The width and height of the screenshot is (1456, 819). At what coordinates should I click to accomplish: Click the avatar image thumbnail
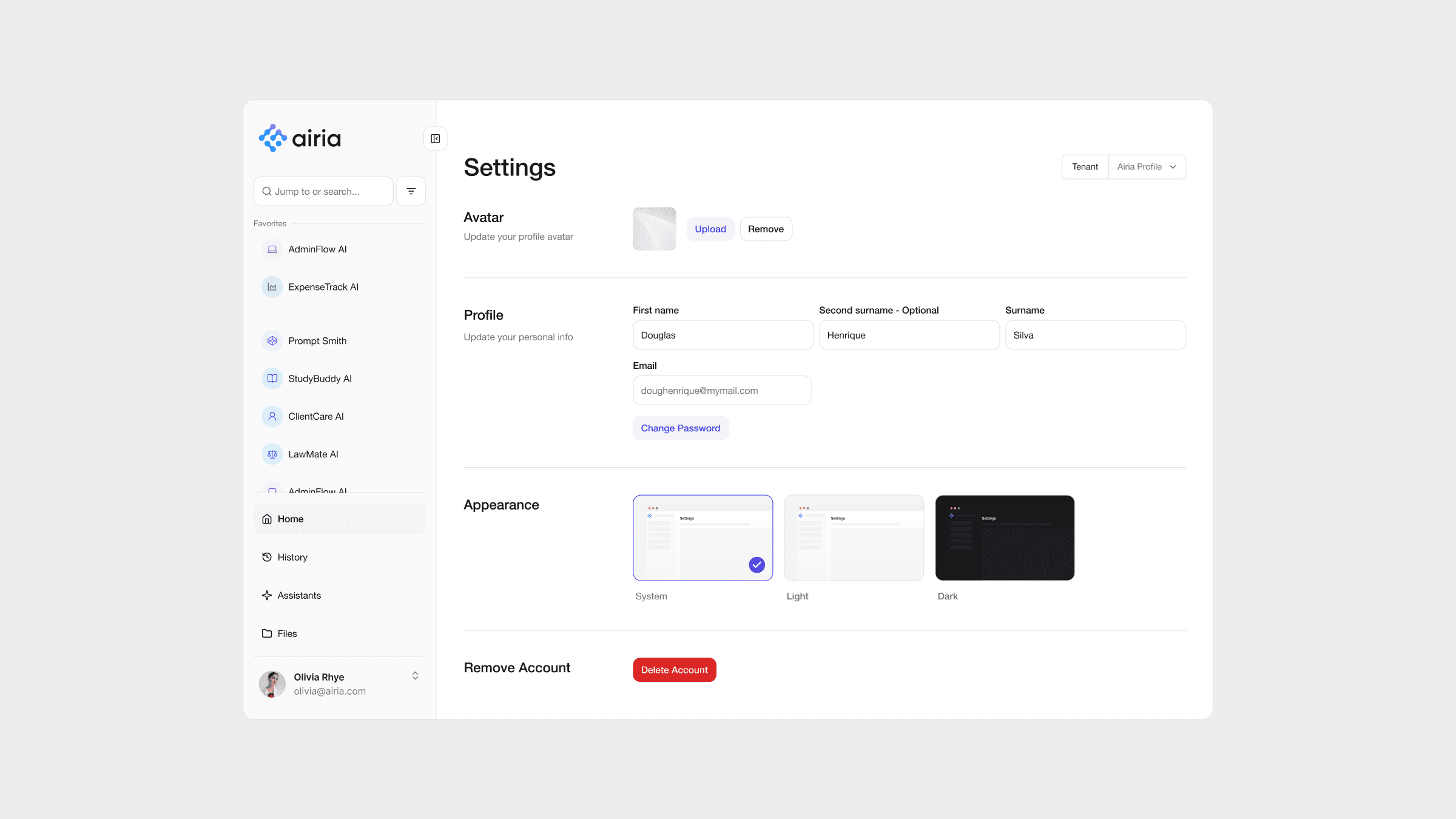tap(654, 229)
